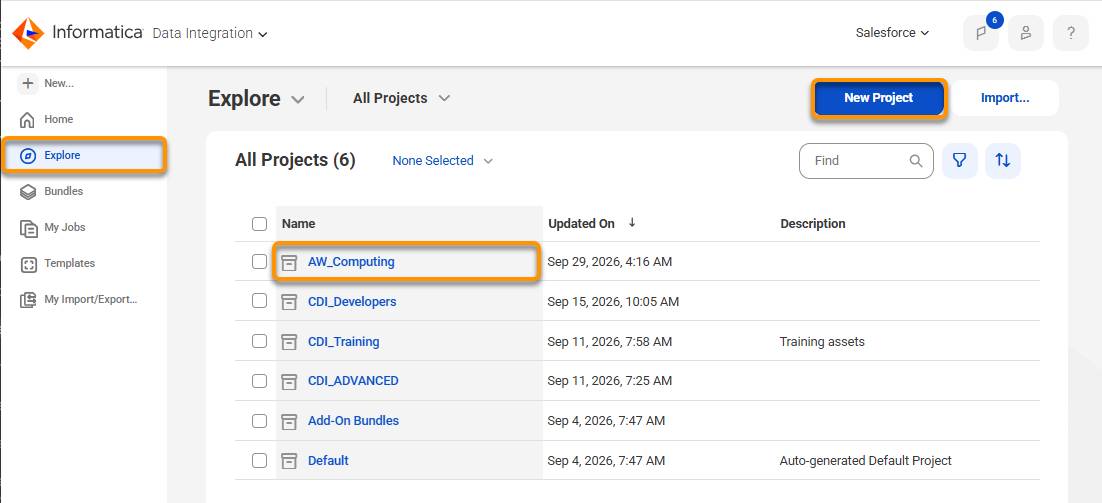
Task: Tick the AW_Computing row checkbox
Action: click(259, 261)
